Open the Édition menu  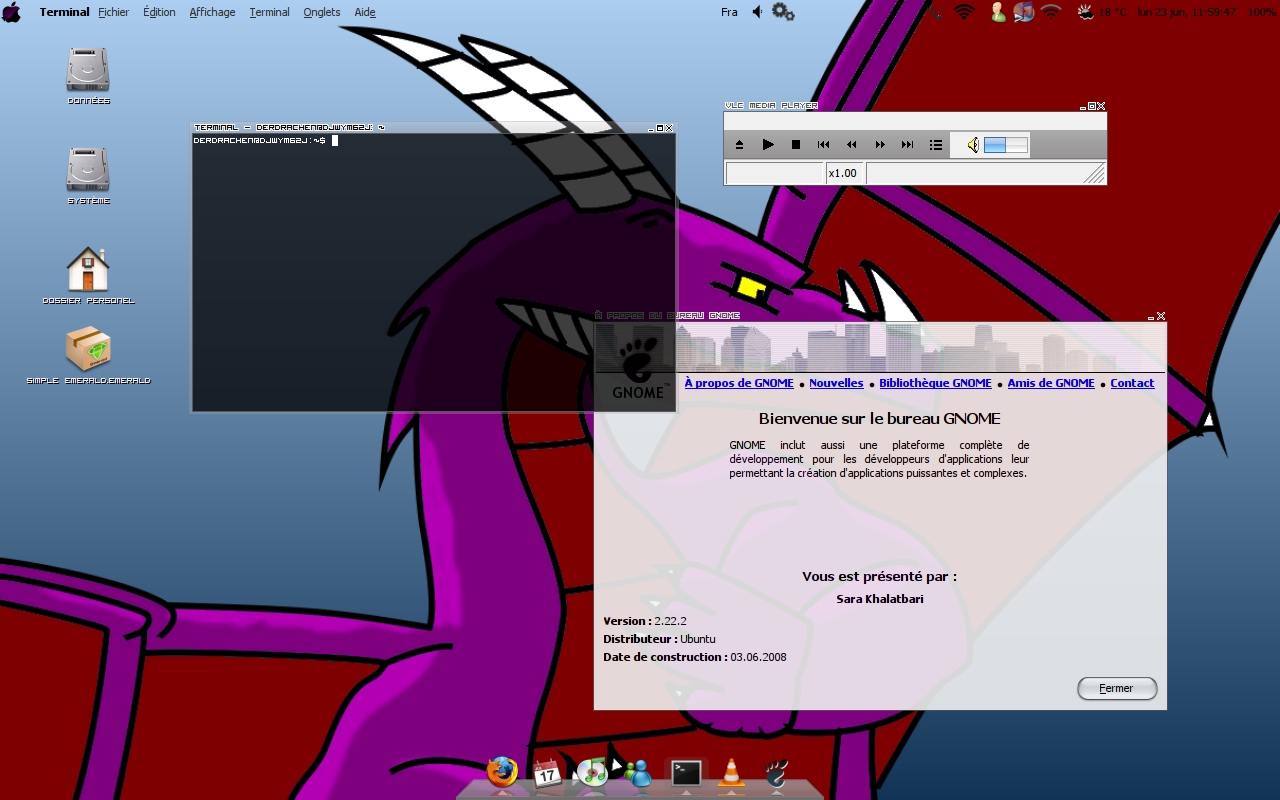click(x=159, y=12)
